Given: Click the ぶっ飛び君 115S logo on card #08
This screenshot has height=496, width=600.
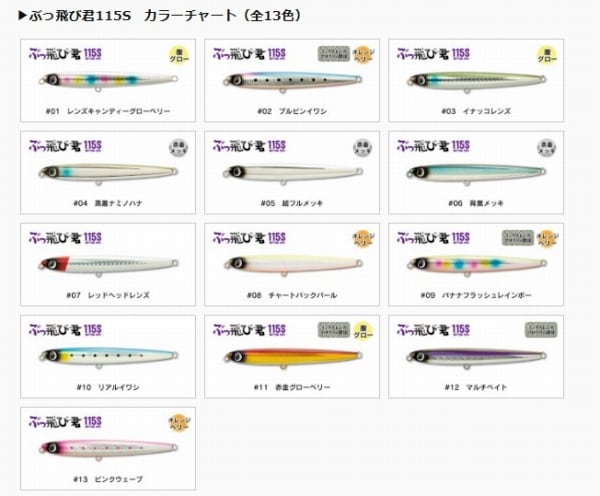Looking at the screenshot, I should (249, 238).
